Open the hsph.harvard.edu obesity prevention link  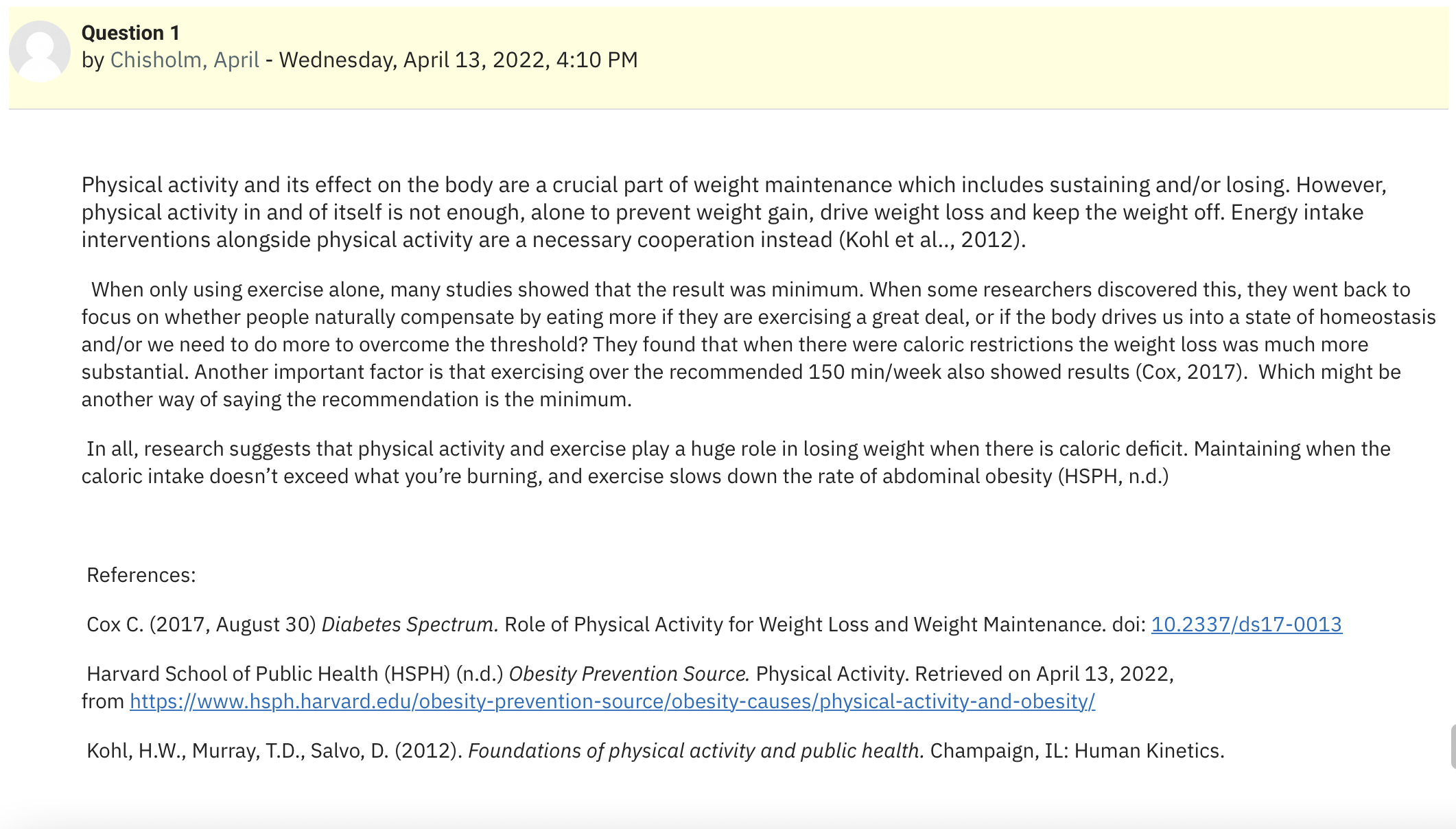(x=612, y=701)
